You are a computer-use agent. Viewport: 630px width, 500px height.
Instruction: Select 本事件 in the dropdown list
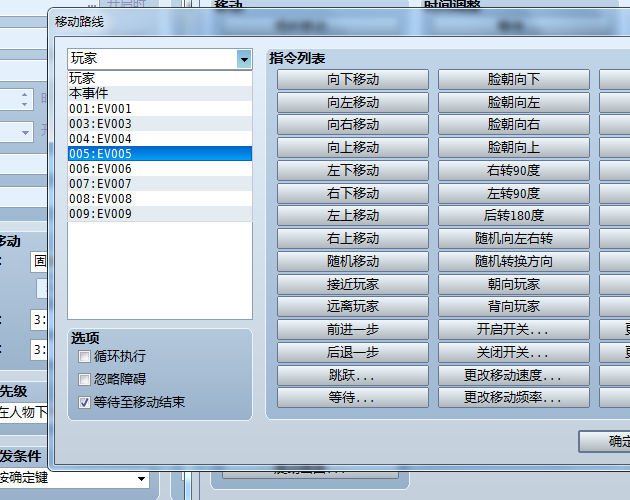click(160, 93)
